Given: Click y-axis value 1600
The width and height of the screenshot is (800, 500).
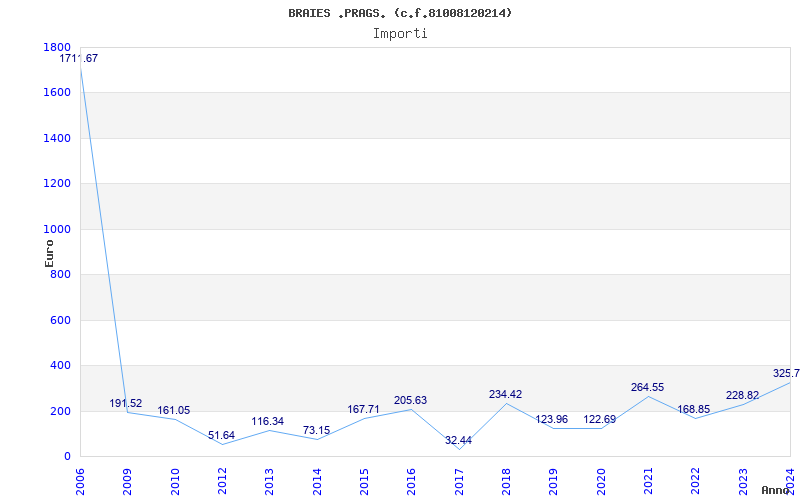Looking at the screenshot, I should pyautogui.click(x=57, y=93).
